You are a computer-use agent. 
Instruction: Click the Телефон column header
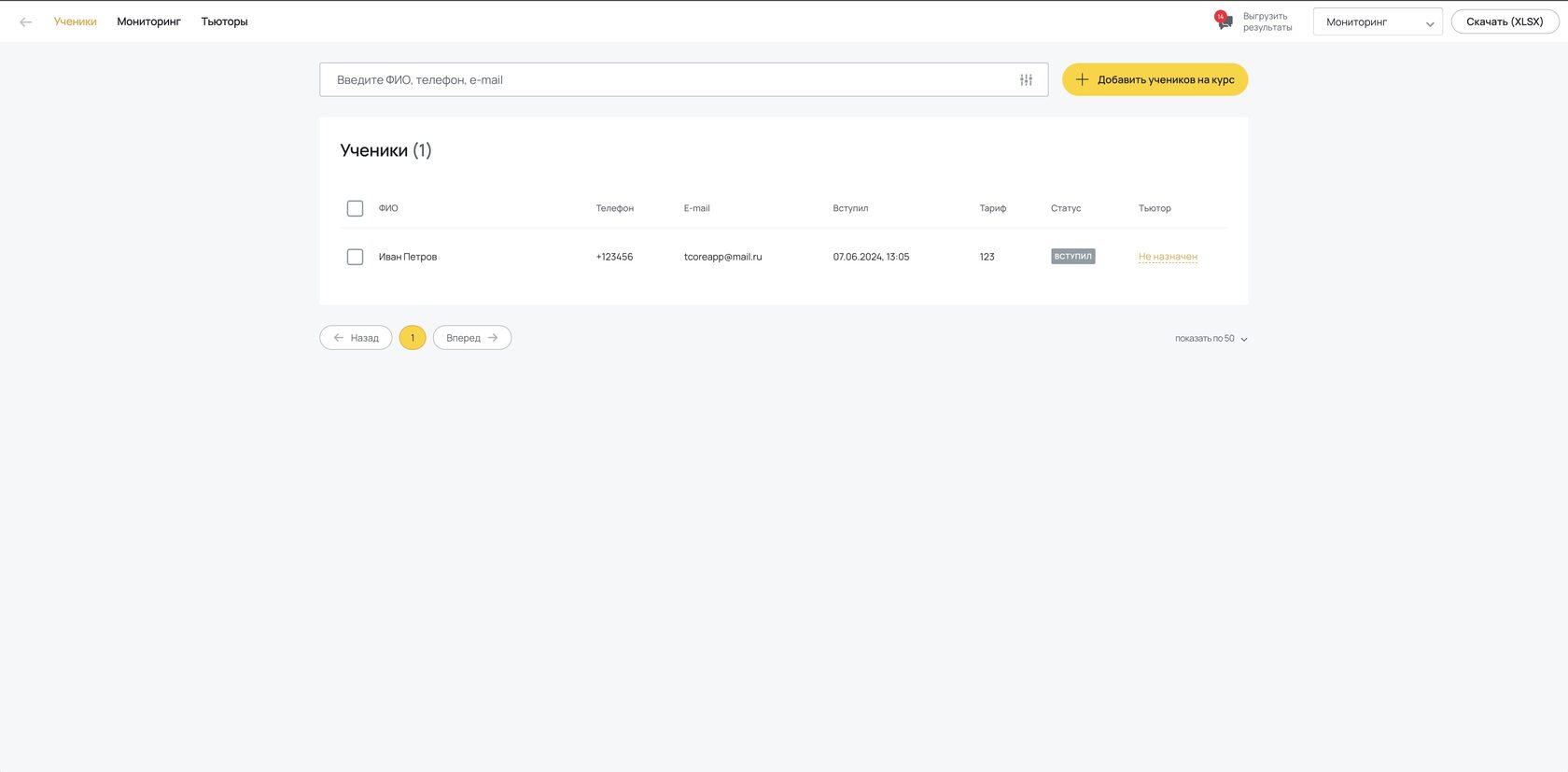[615, 208]
